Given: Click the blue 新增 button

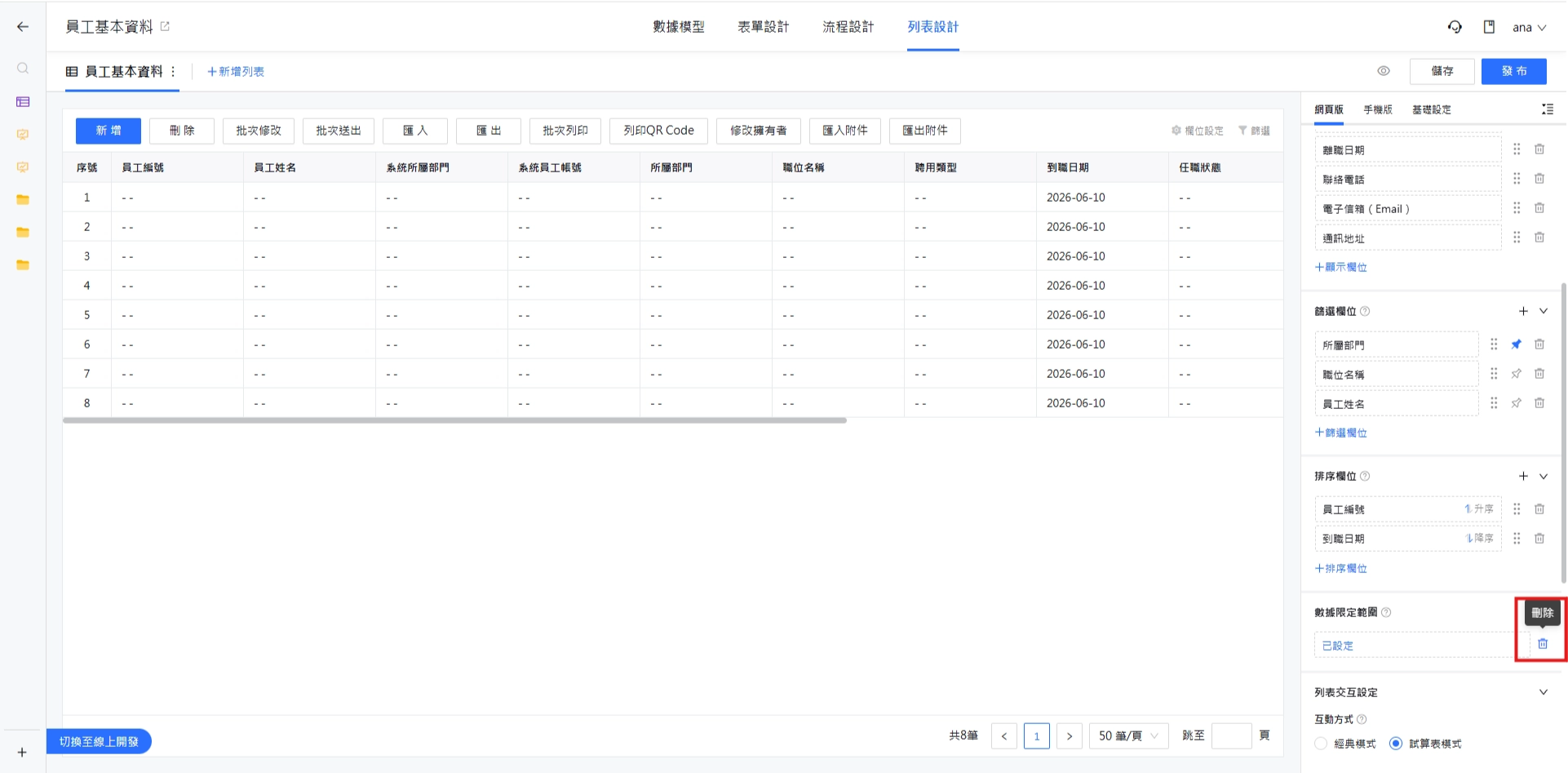Looking at the screenshot, I should point(109,131).
